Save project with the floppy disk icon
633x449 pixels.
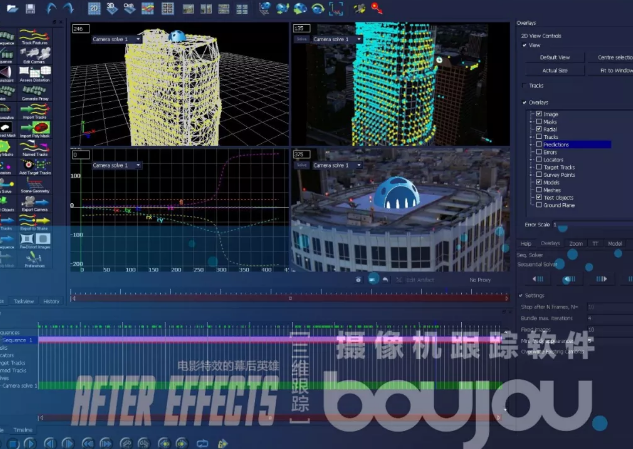tap(30, 8)
